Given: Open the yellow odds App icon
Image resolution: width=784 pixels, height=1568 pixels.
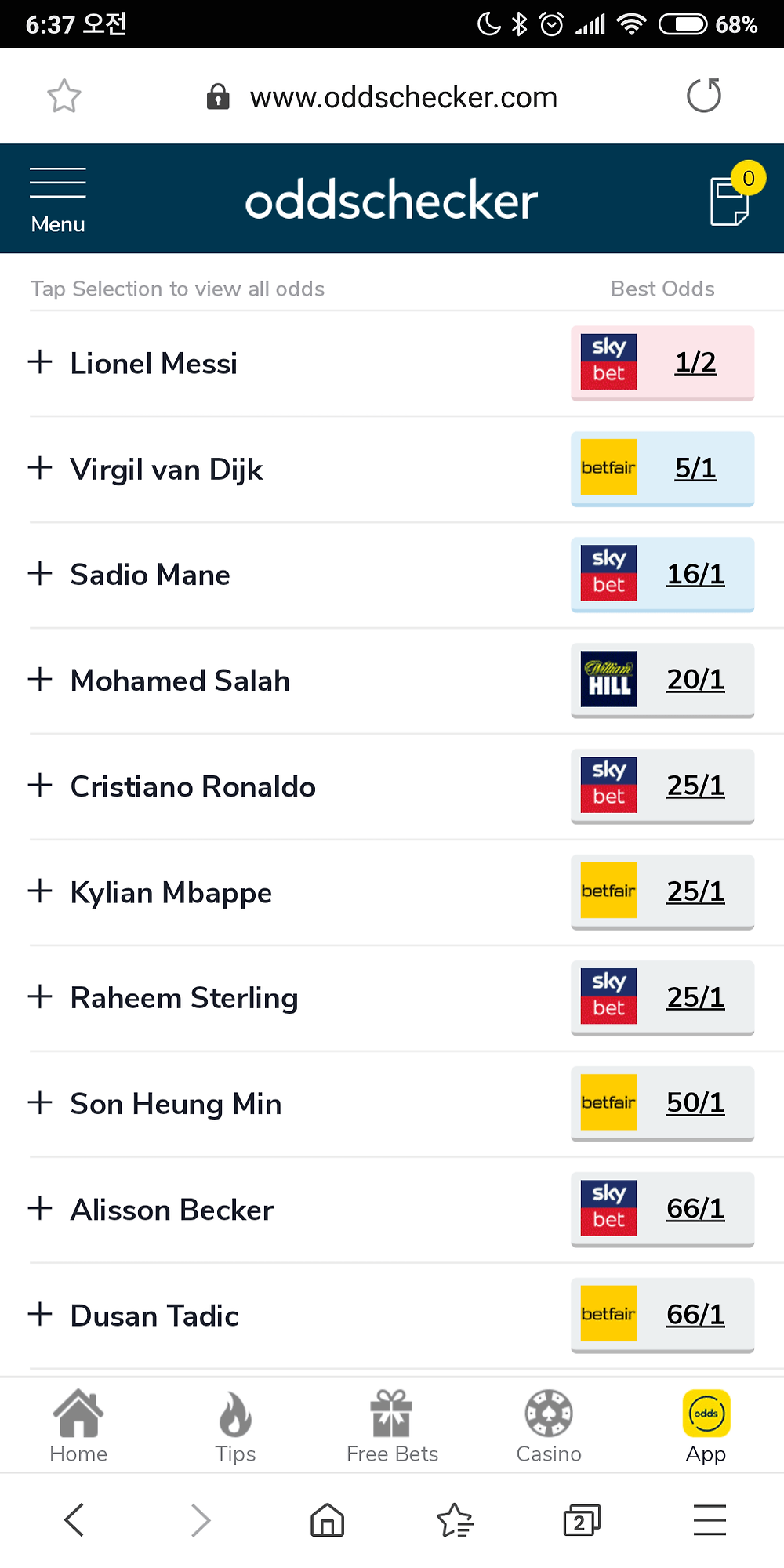Looking at the screenshot, I should point(706,1427).
